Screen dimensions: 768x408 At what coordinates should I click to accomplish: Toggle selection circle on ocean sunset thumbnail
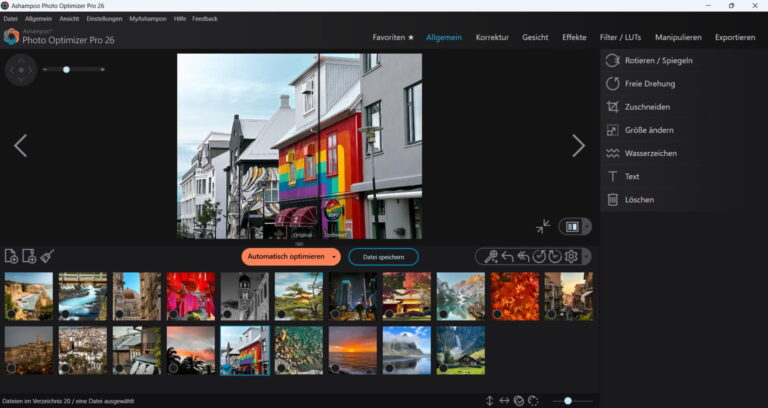point(335,368)
